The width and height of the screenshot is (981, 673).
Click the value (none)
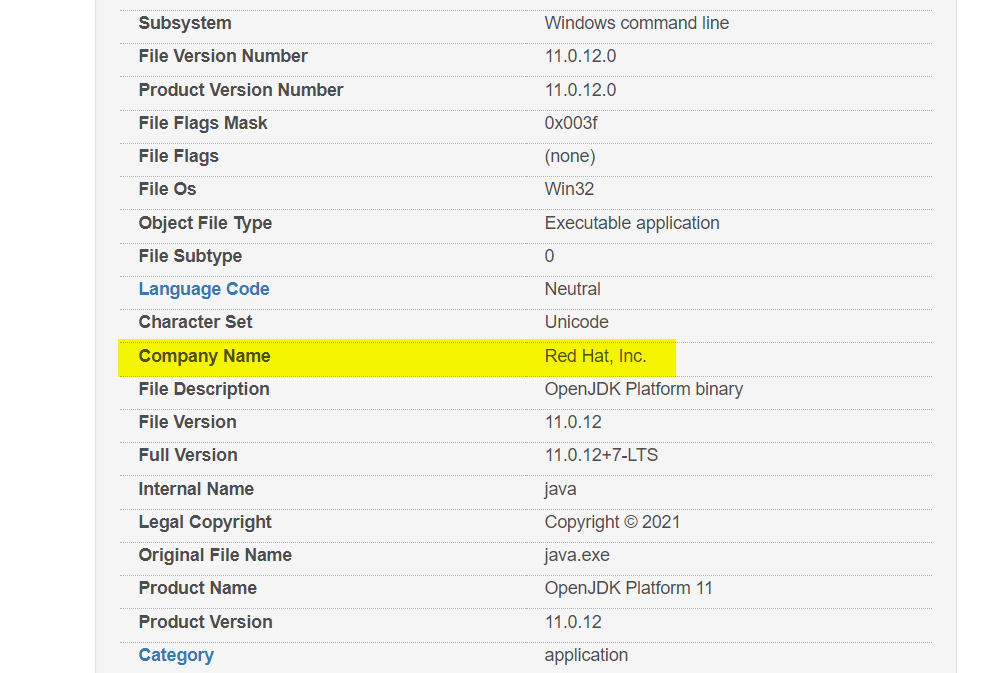tap(569, 156)
